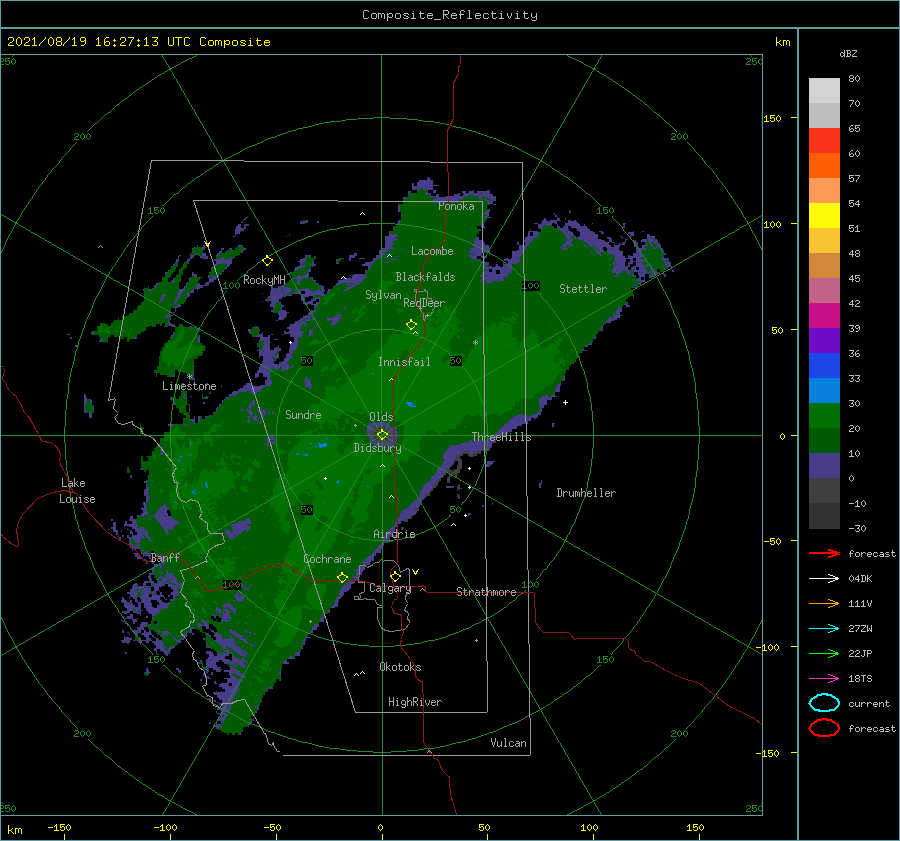Pick the yellow 51-54 dBZ swatch
900x841 pixels.
pos(824,215)
